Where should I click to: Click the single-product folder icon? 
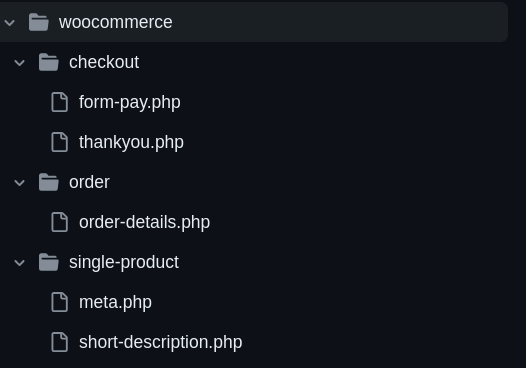(49, 262)
